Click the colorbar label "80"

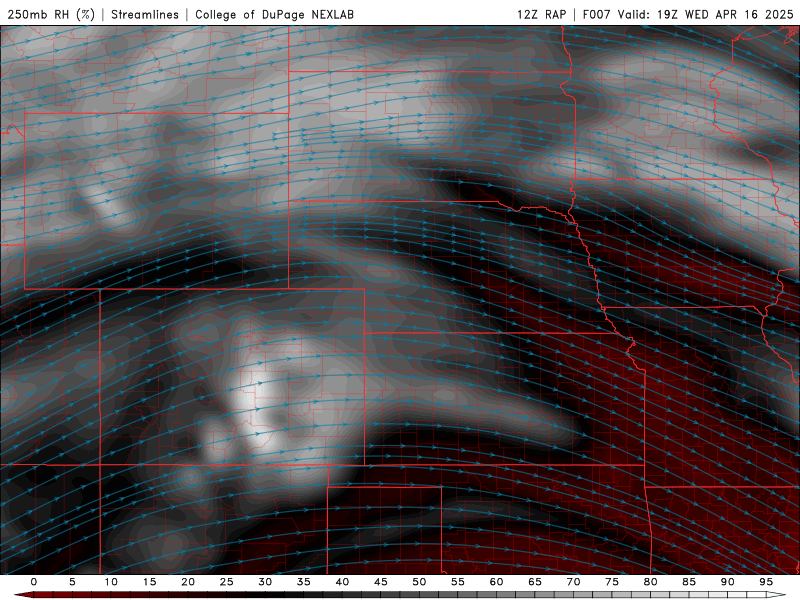point(650,582)
